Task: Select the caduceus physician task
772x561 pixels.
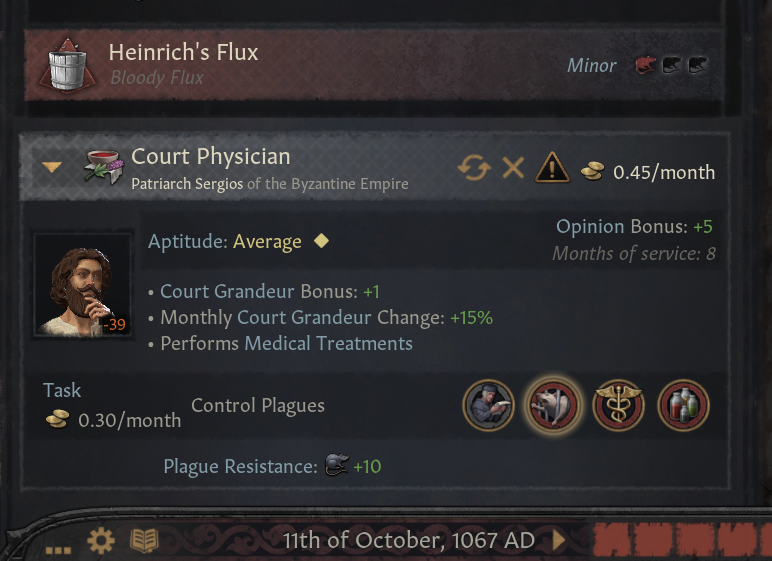Action: (x=618, y=406)
